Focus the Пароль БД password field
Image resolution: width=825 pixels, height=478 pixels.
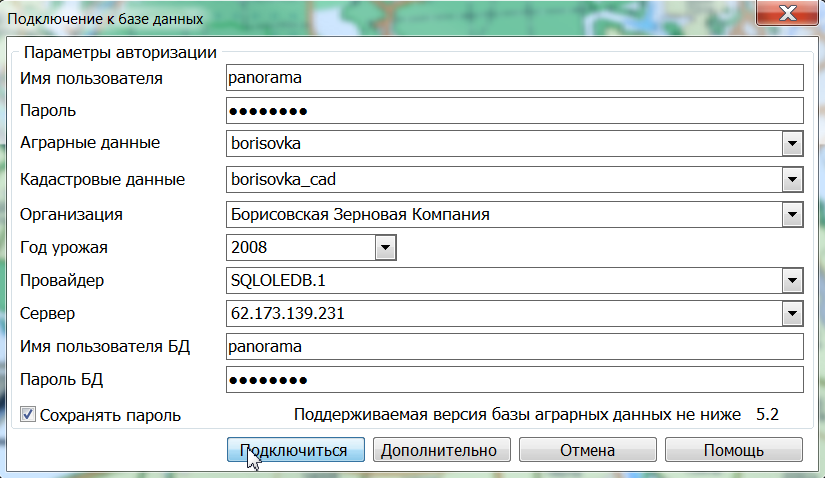pyautogui.click(x=515, y=380)
